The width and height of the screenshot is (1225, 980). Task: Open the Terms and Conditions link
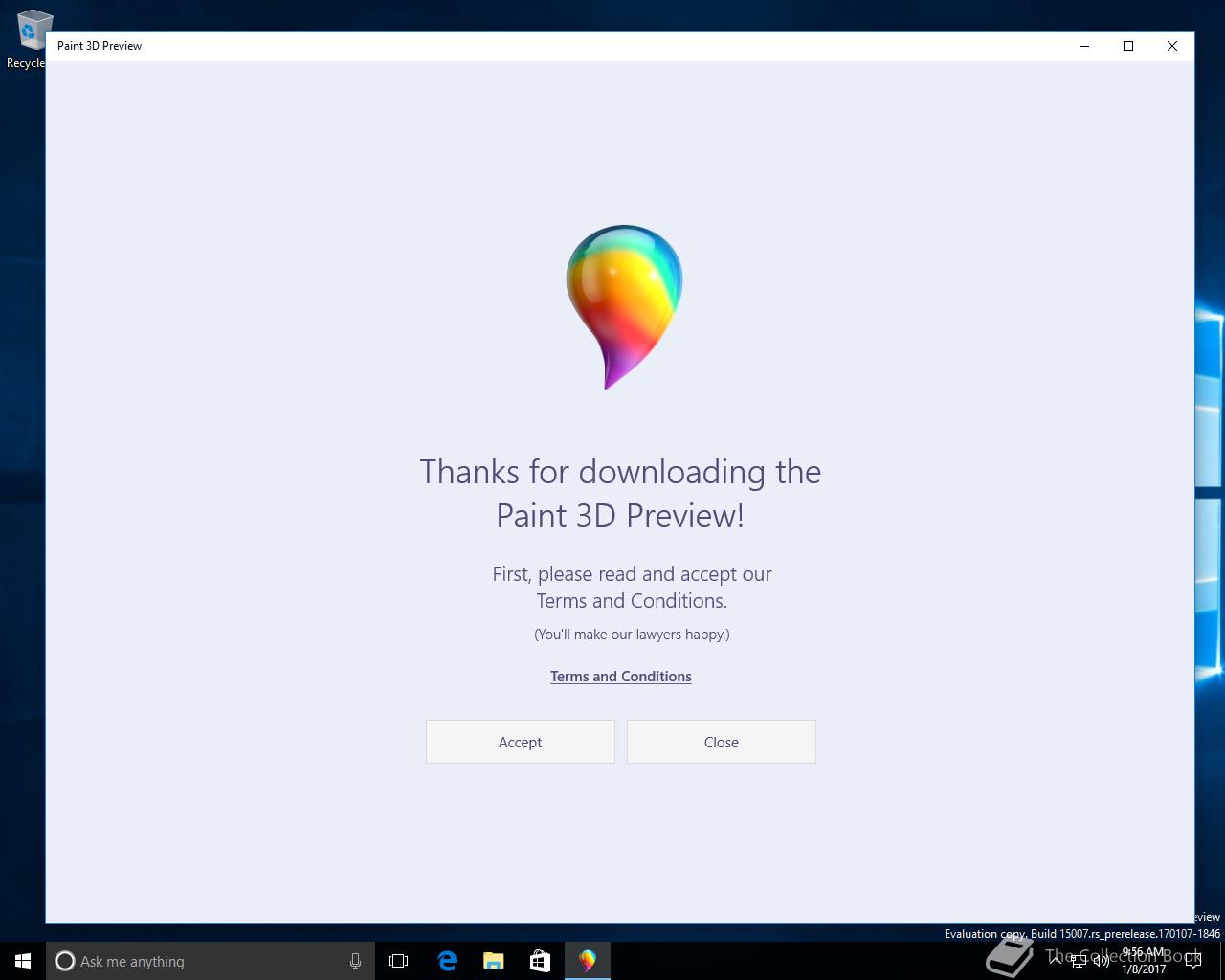point(620,677)
